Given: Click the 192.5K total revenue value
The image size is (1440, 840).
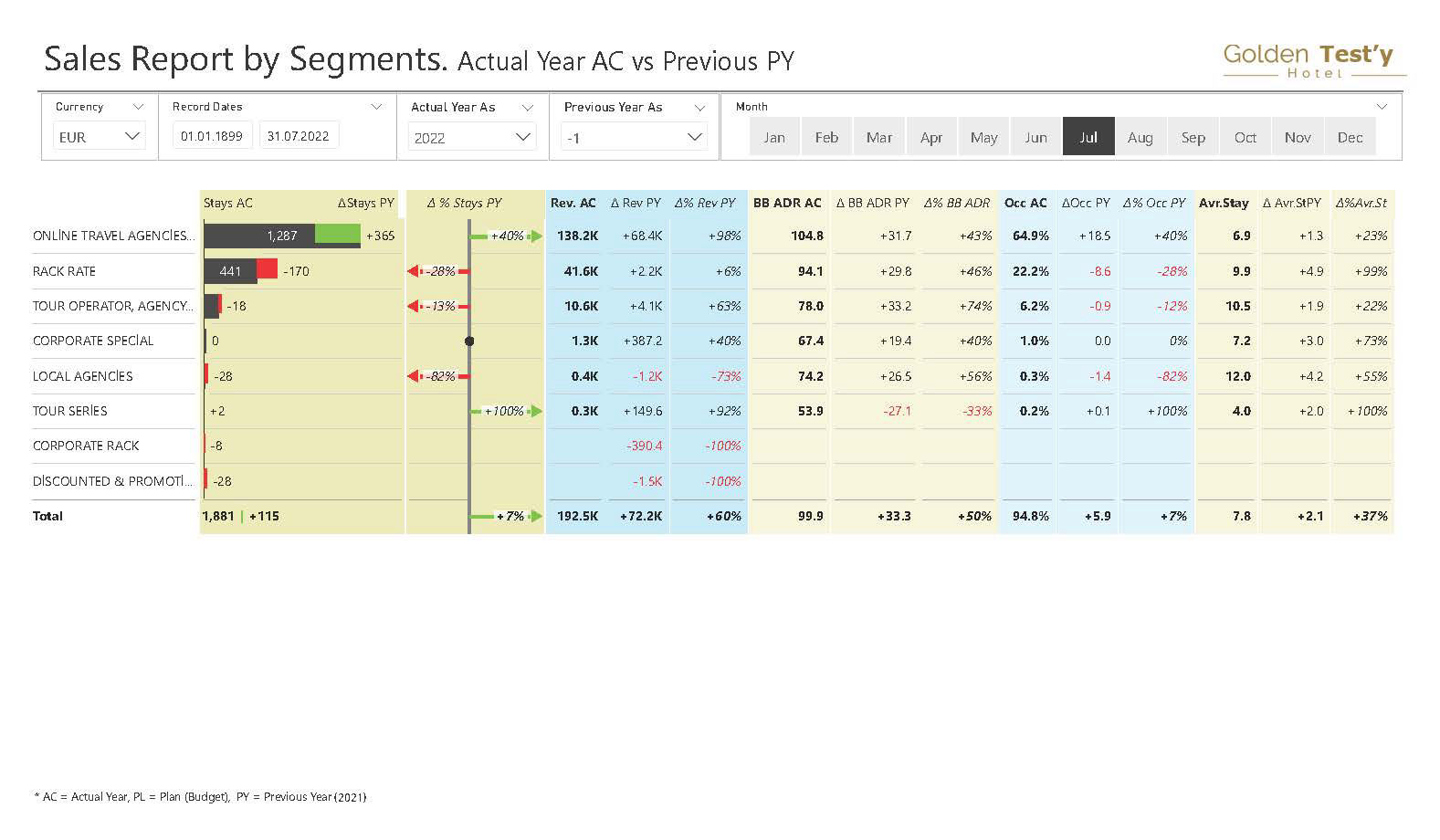Looking at the screenshot, I should coord(578,516).
